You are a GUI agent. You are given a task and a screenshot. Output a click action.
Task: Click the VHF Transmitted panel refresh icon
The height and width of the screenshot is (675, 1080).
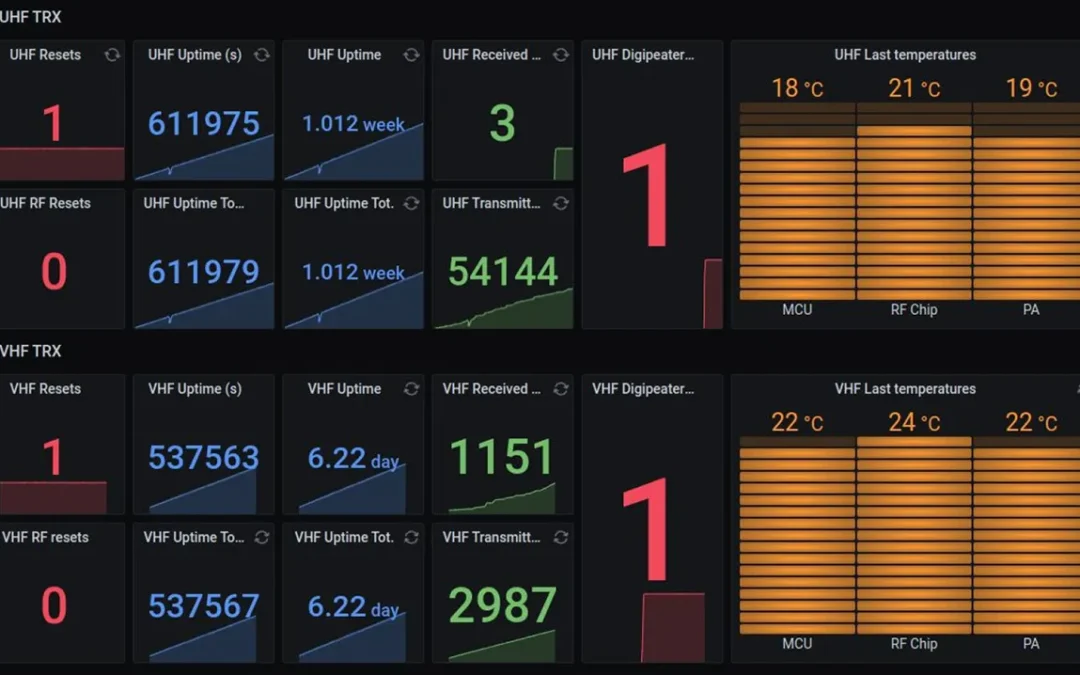tap(561, 537)
